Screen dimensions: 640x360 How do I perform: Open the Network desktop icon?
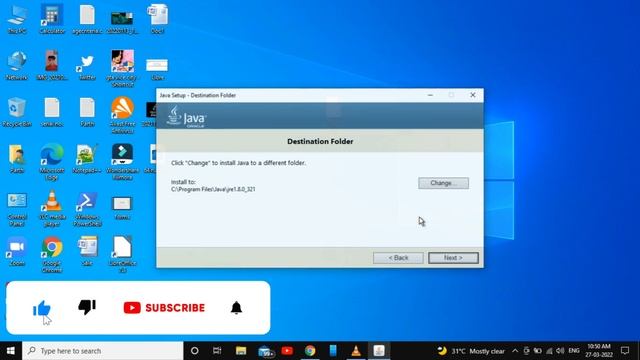coord(17,65)
